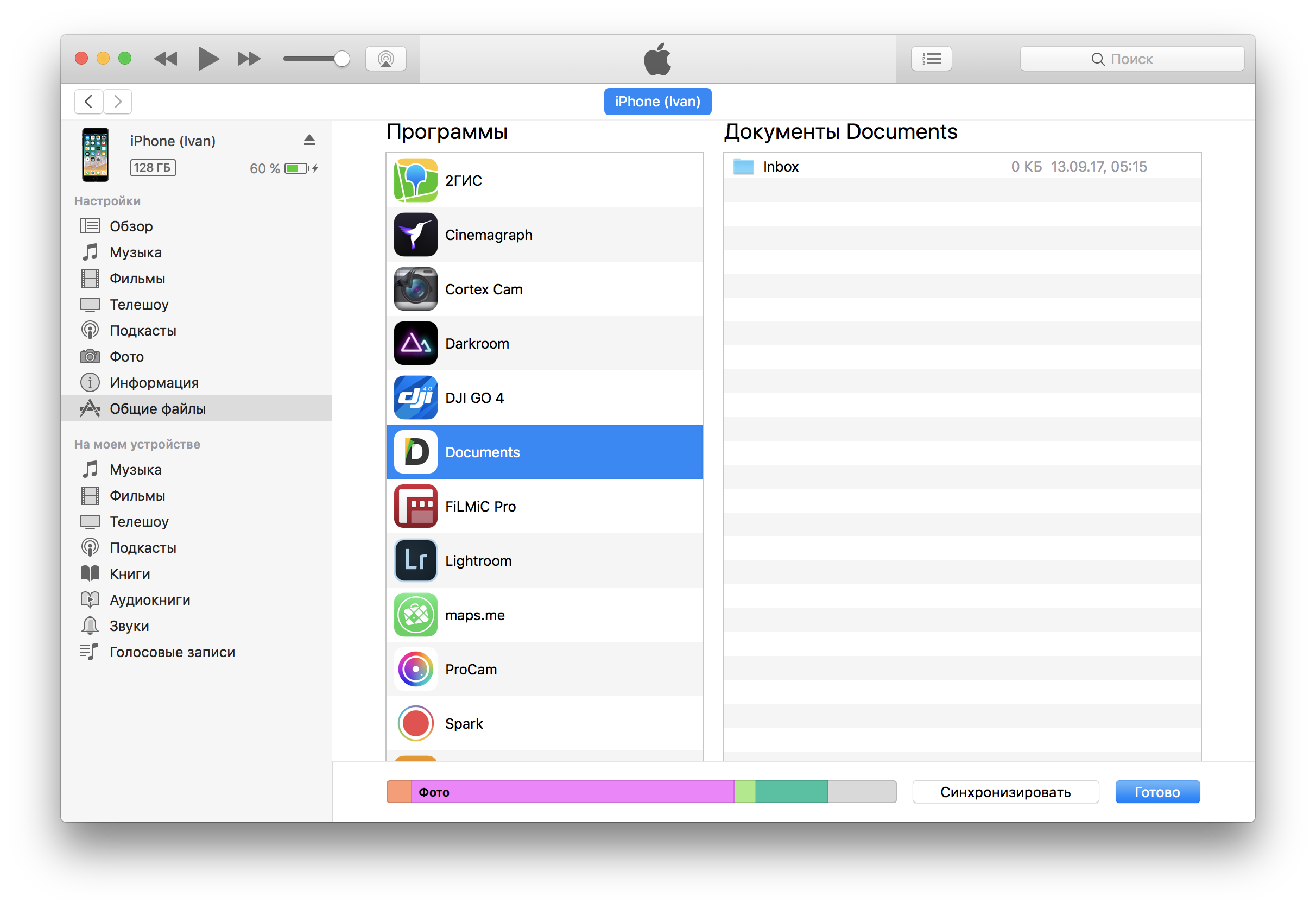Click the Синхронизировать button
1316x909 pixels.
(1005, 792)
